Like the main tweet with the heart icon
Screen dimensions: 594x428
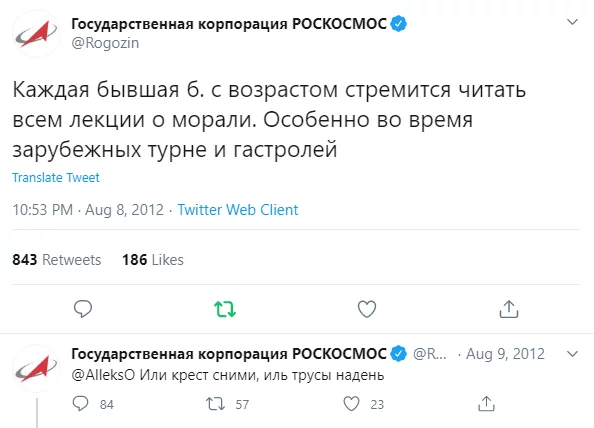[x=367, y=309]
